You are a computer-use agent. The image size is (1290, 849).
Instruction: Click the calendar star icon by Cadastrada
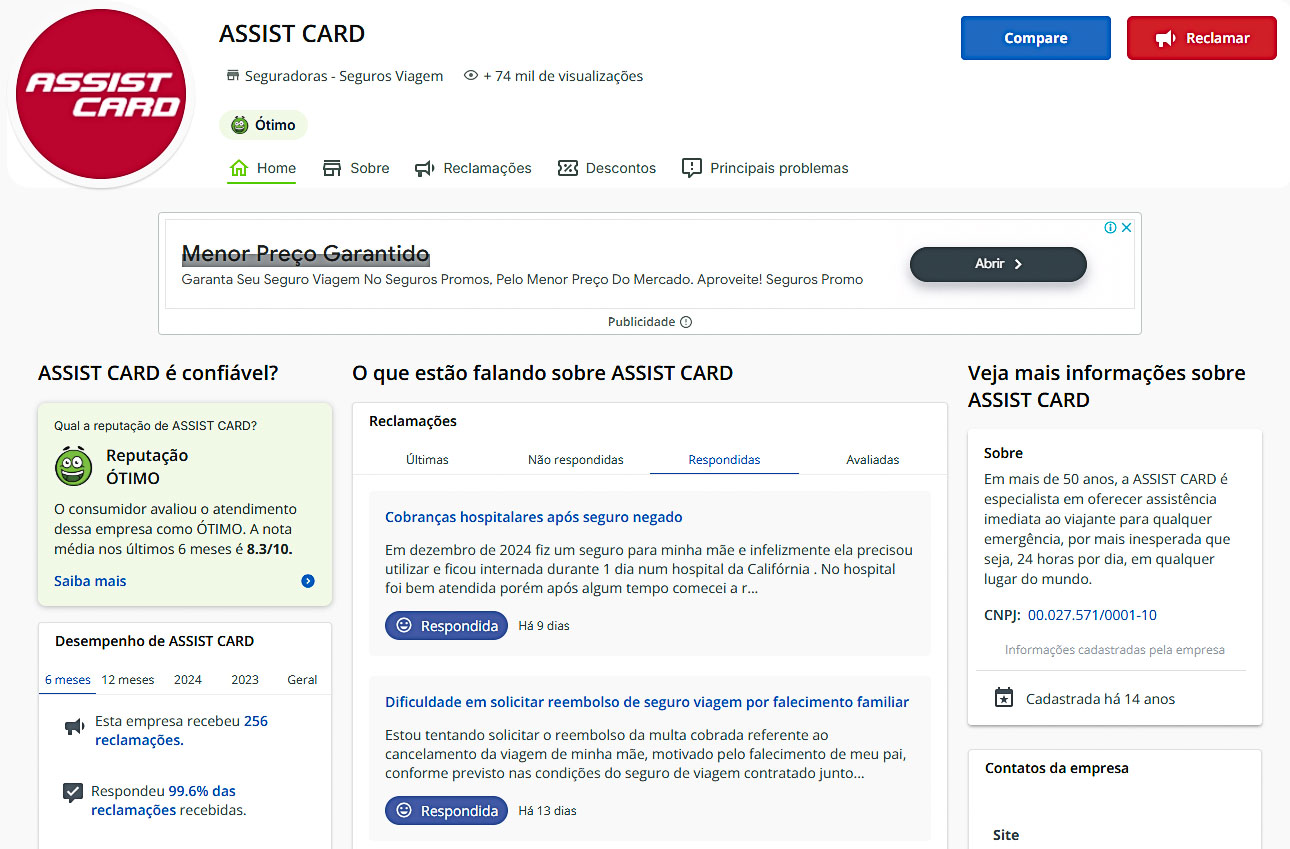[x=1004, y=698]
